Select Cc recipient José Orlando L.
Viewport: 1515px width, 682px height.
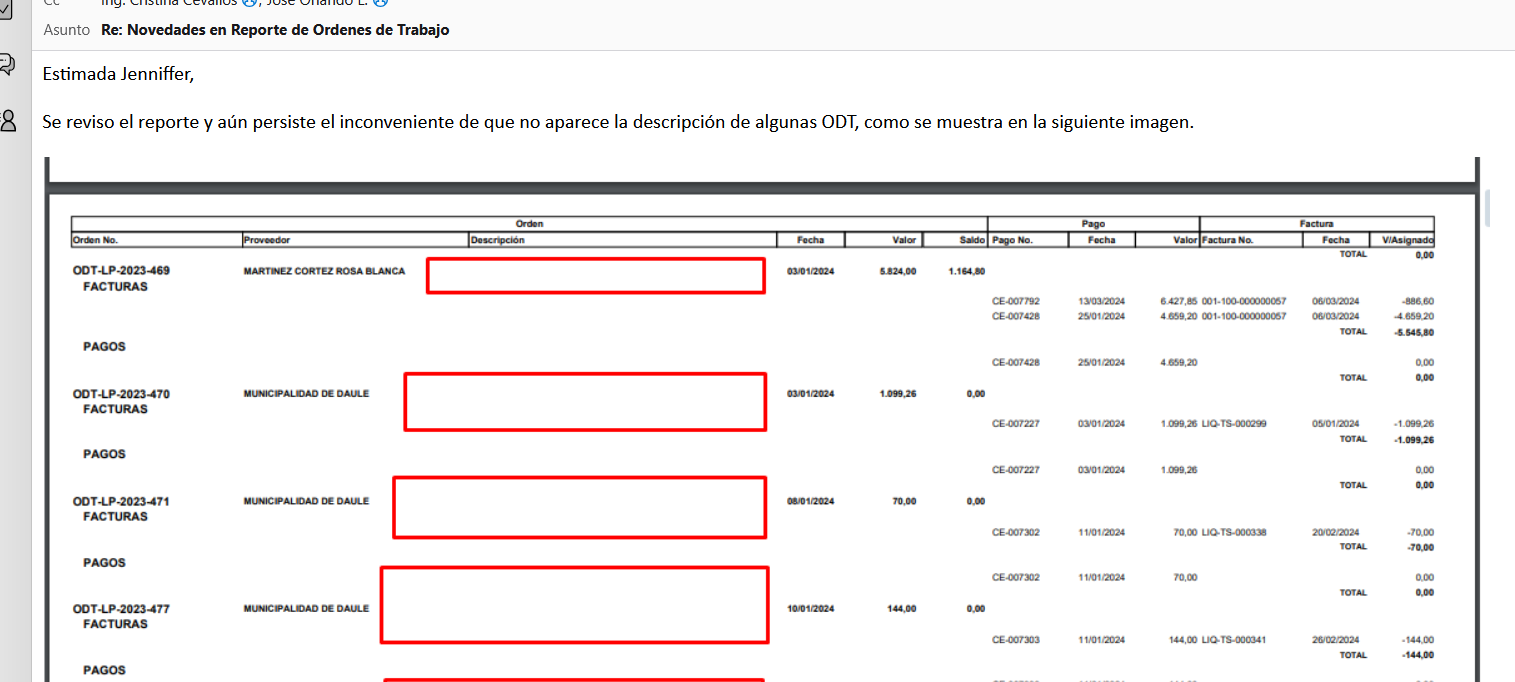316,3
